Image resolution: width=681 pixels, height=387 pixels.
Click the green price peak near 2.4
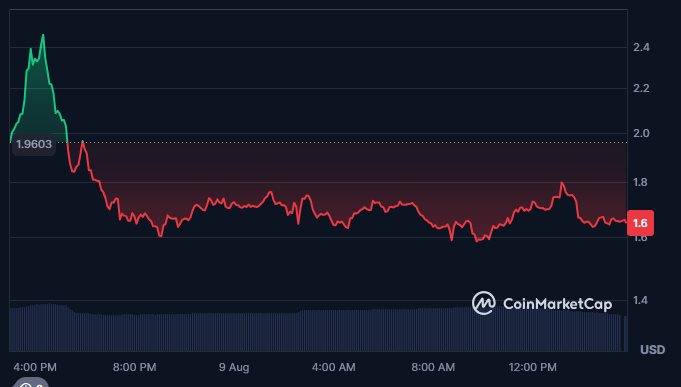[x=43, y=35]
